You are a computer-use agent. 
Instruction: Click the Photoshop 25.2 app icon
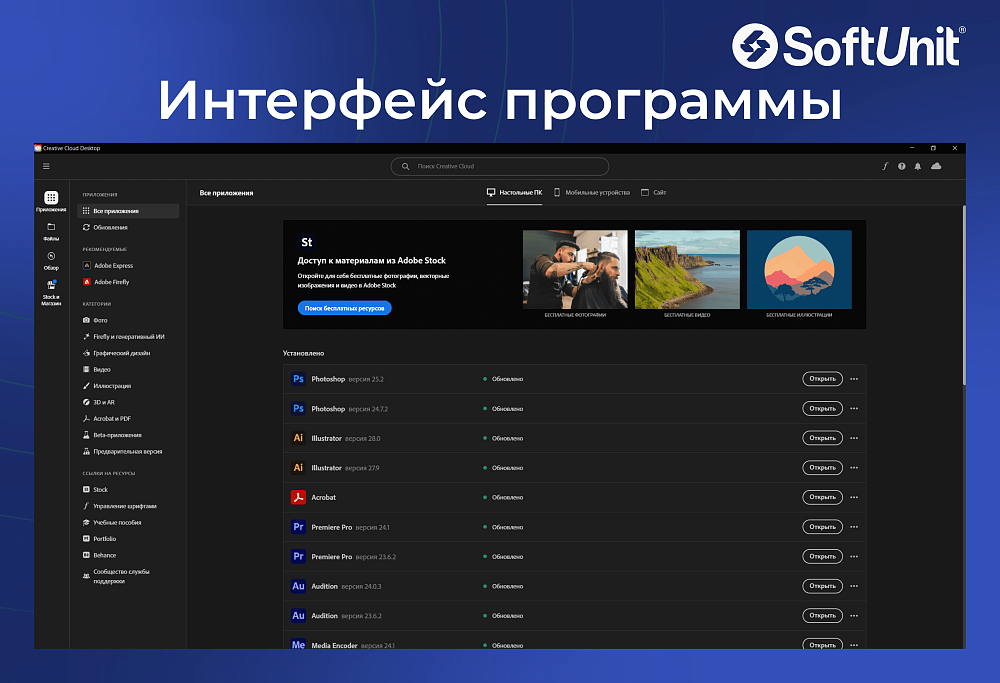[298, 379]
